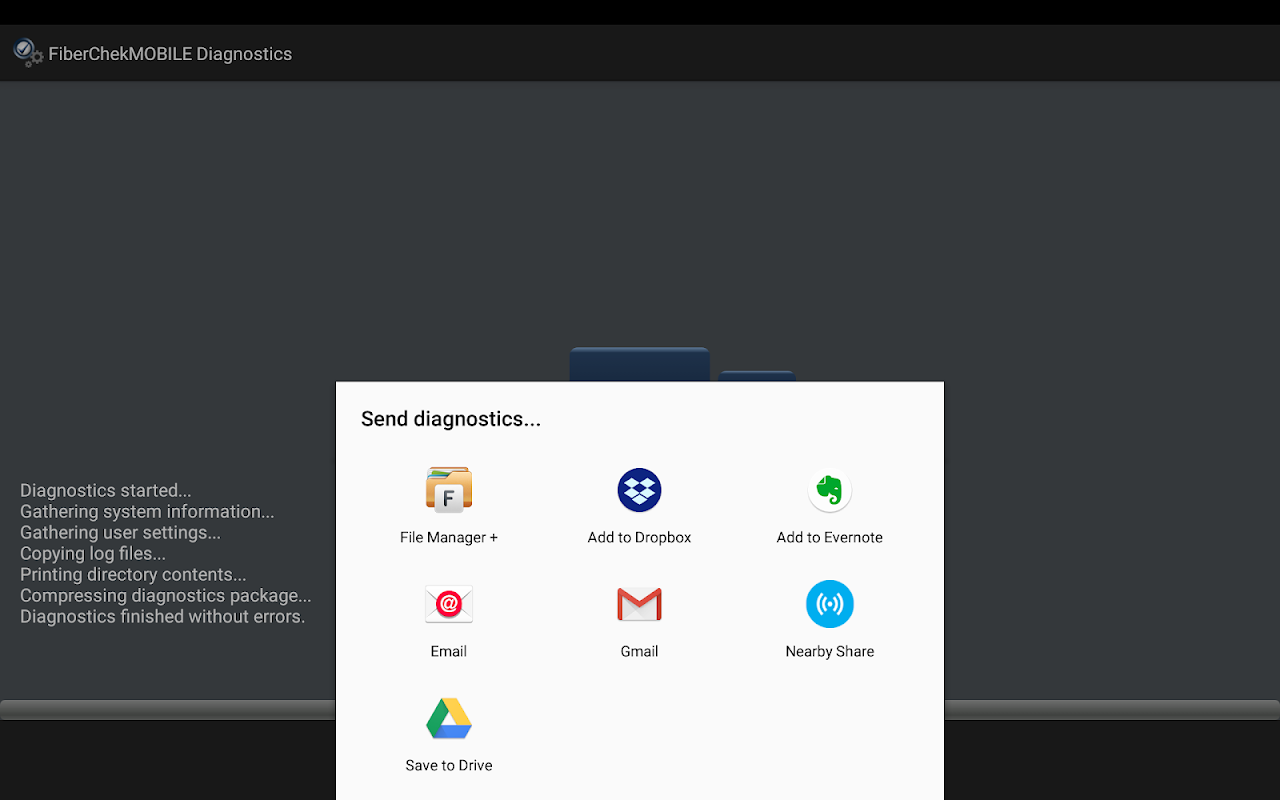Click the "Gathering user settings..." log line

[120, 532]
